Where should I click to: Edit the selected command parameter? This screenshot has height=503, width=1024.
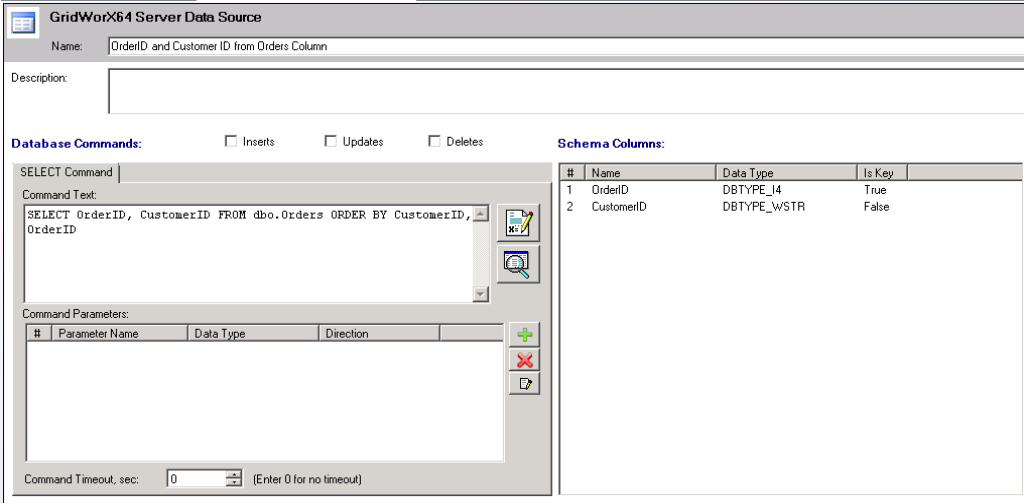[x=524, y=384]
